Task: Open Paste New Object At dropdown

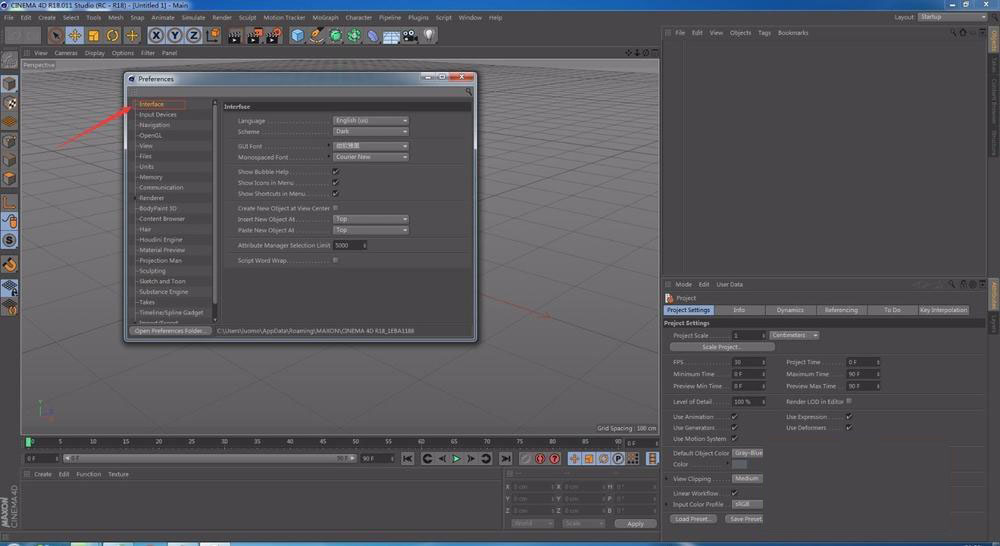Action: (371, 230)
